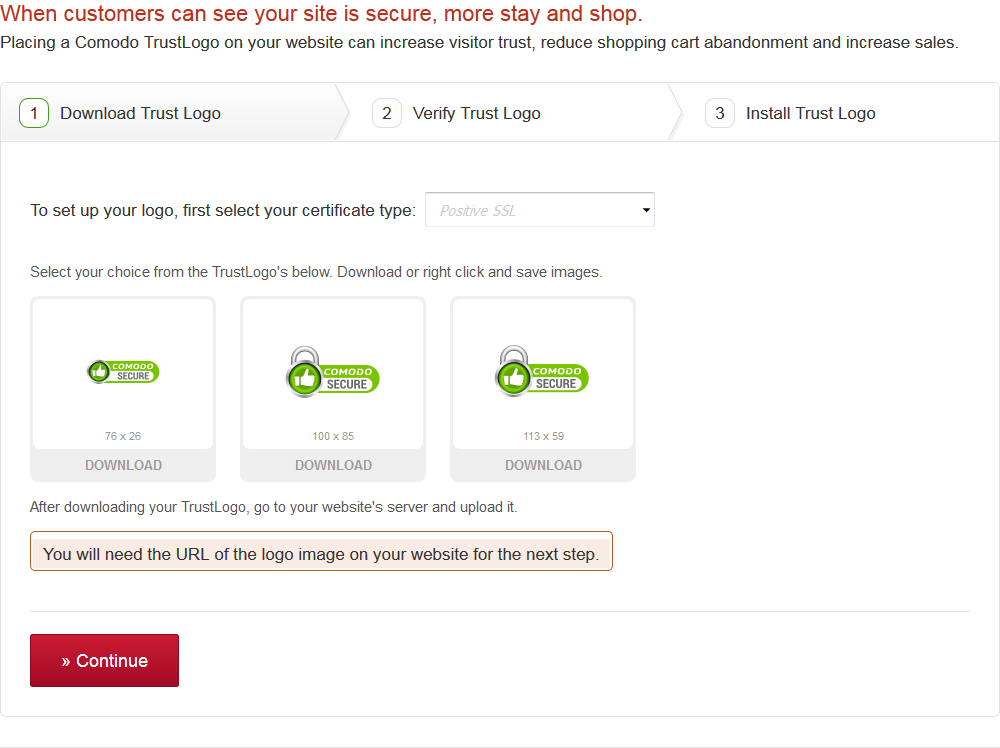This screenshot has width=1000, height=748.
Task: Click the 76 x 26 size label
Action: coord(123,436)
